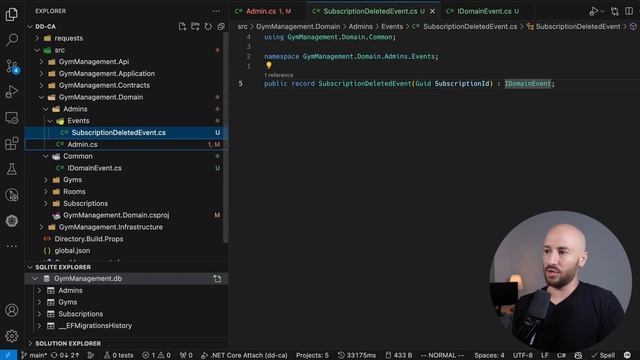
Task: Open the remote window indicator in status bar
Action: (8, 355)
